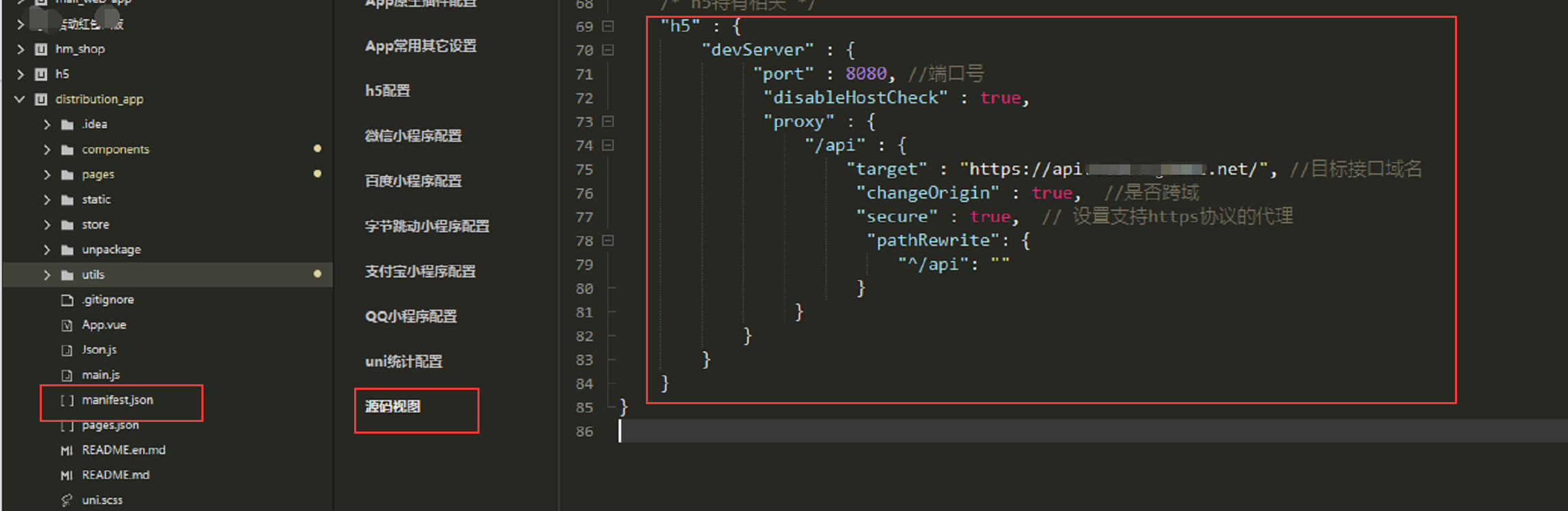1568x511 pixels.
Task: Click the h5 project icon
Action: coord(41,74)
